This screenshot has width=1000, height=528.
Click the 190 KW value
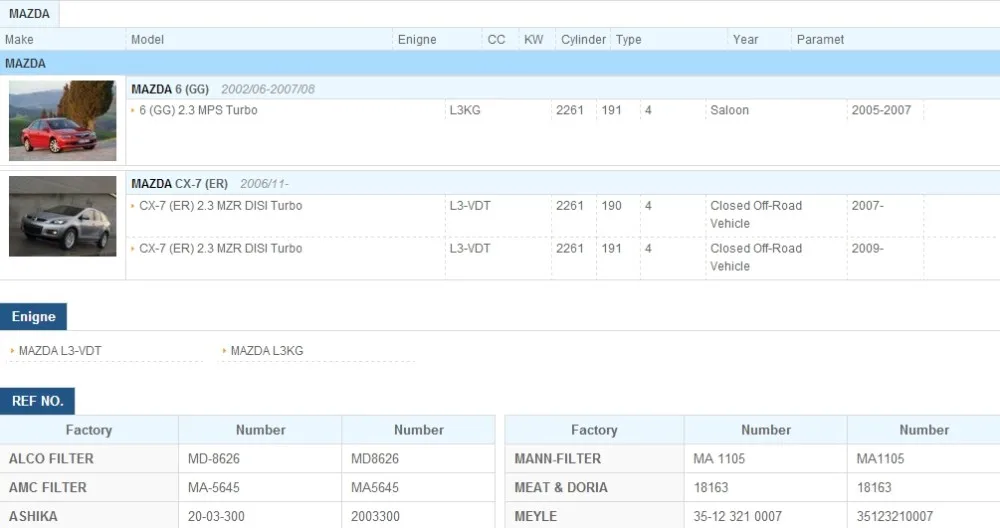612,206
